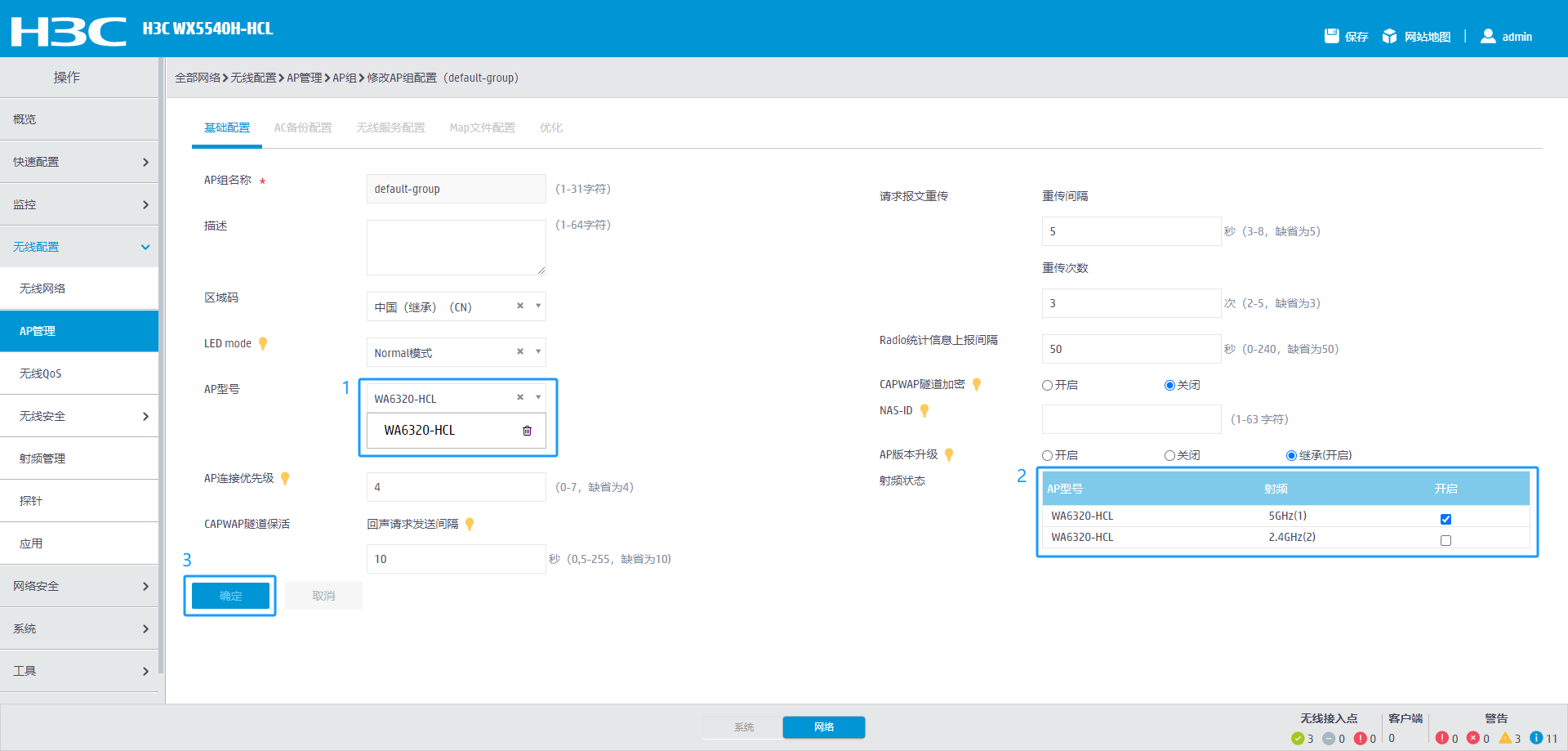The width and height of the screenshot is (1568, 751).
Task: Click the admin user icon
Action: point(1488,36)
